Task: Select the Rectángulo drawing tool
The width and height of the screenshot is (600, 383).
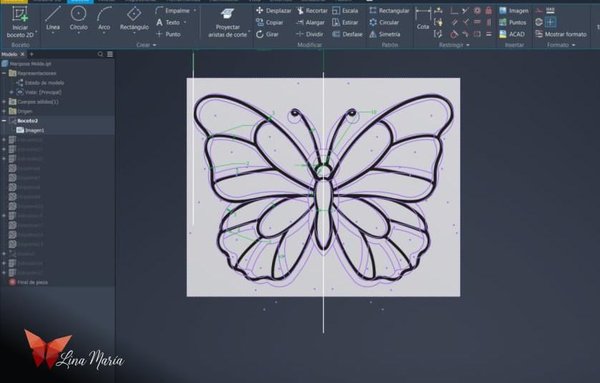Action: coord(134,19)
